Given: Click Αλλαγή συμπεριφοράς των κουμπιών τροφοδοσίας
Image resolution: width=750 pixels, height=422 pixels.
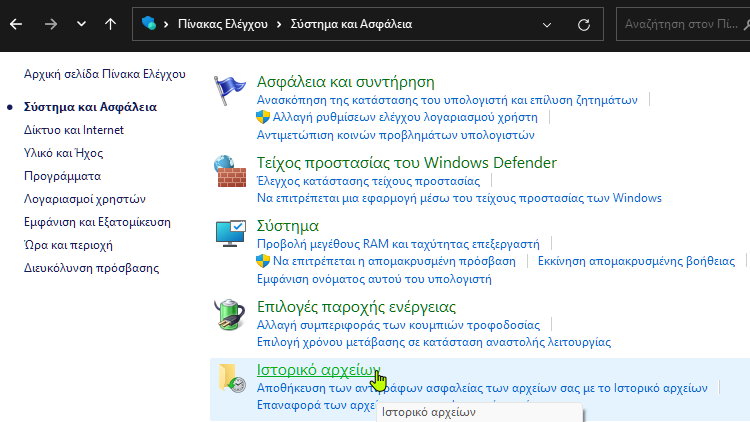Looking at the screenshot, I should [398, 325].
